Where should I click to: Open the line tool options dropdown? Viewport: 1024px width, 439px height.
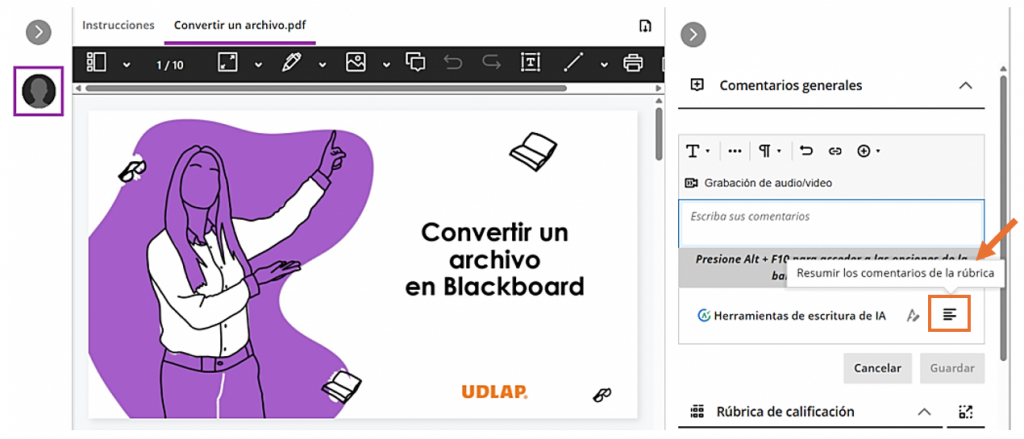click(x=604, y=64)
